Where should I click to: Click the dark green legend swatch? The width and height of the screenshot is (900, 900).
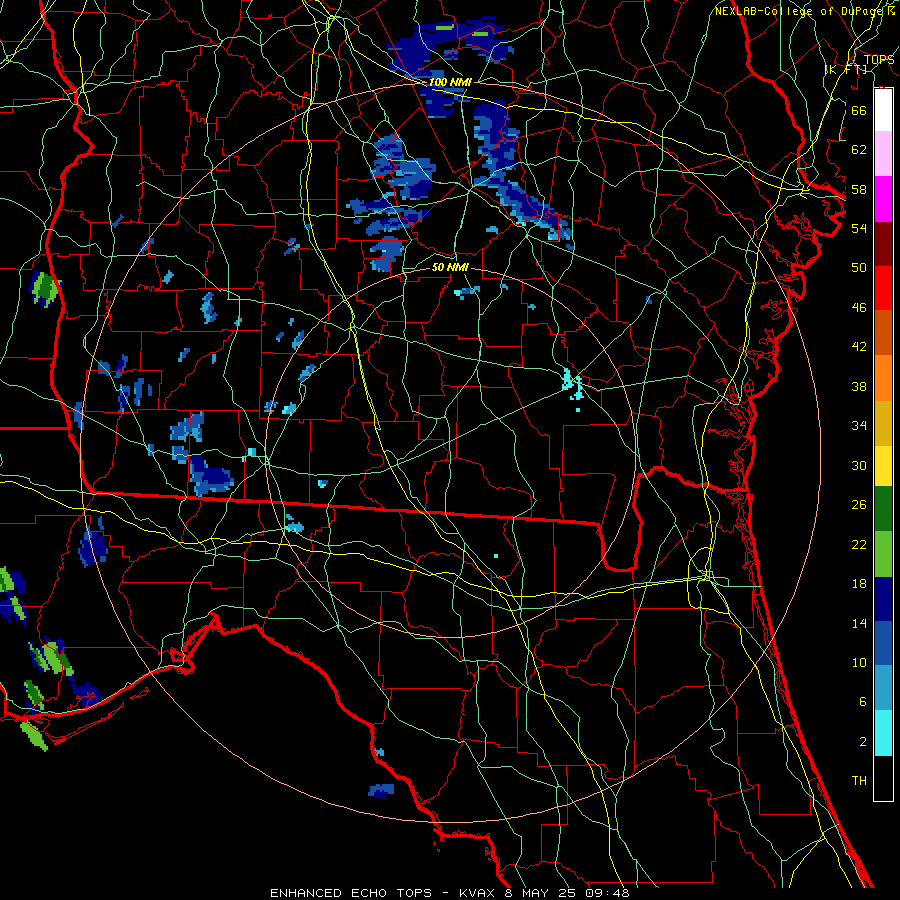(x=883, y=509)
